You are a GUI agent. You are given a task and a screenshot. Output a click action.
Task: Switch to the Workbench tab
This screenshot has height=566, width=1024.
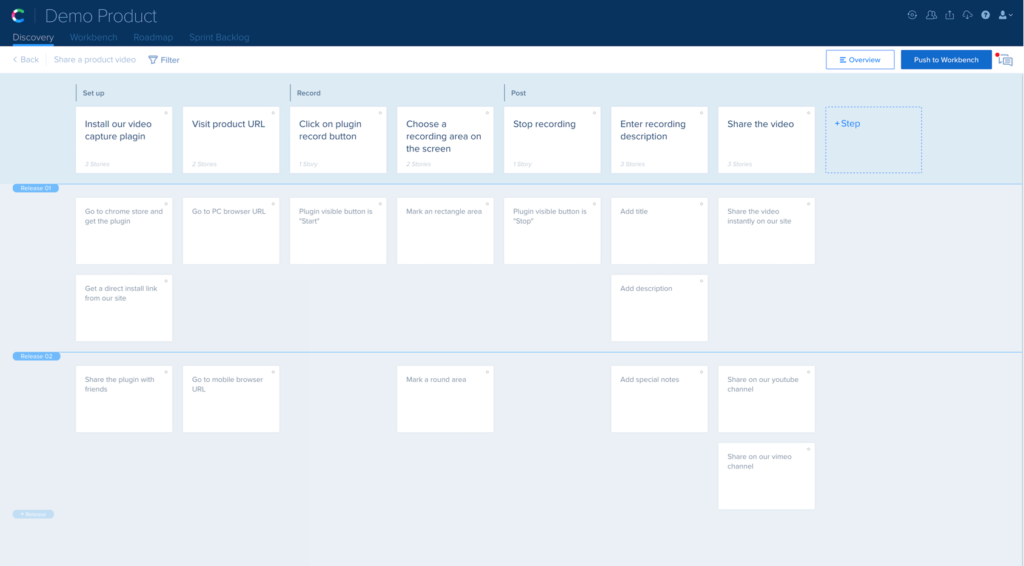[93, 37]
